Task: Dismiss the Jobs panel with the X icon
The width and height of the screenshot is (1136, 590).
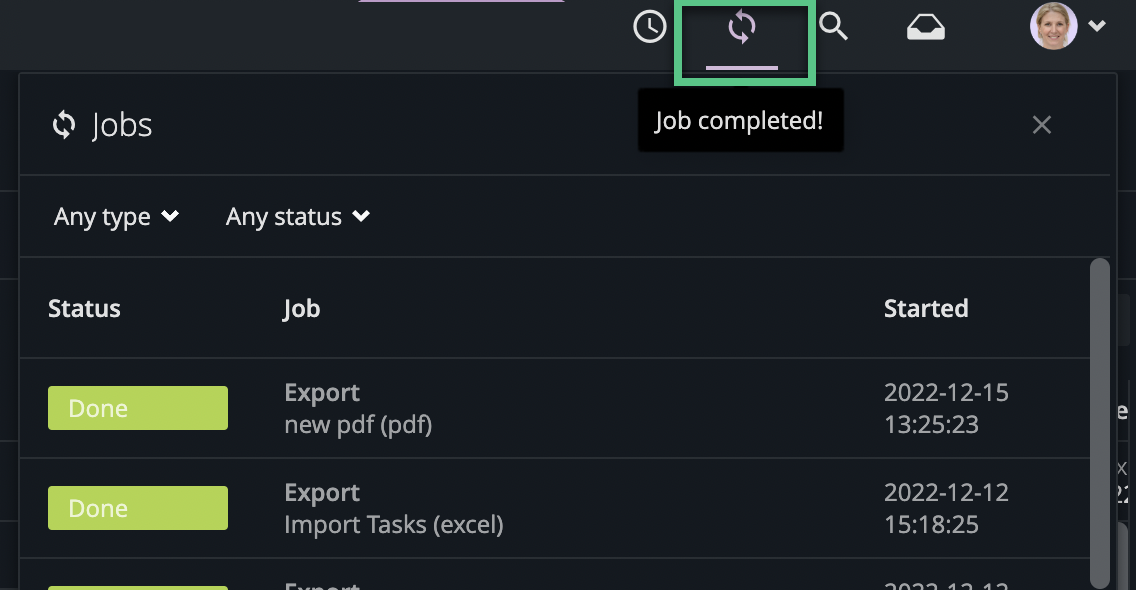Action: (1041, 124)
